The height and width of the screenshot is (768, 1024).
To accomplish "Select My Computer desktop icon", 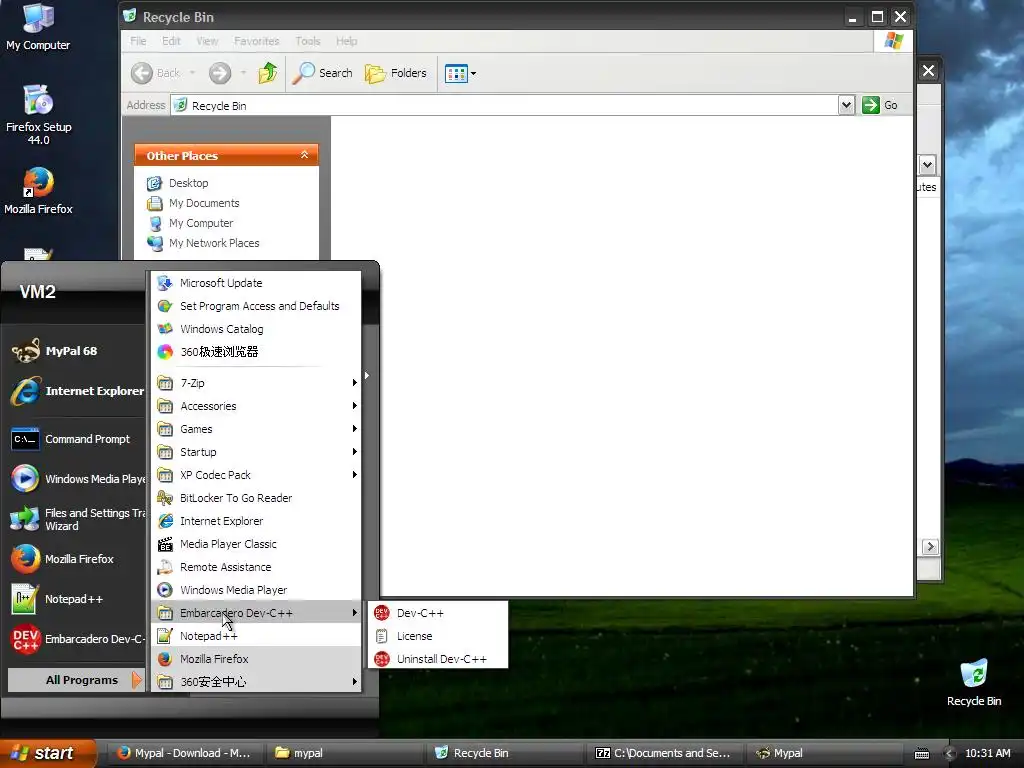I will click(x=38, y=27).
